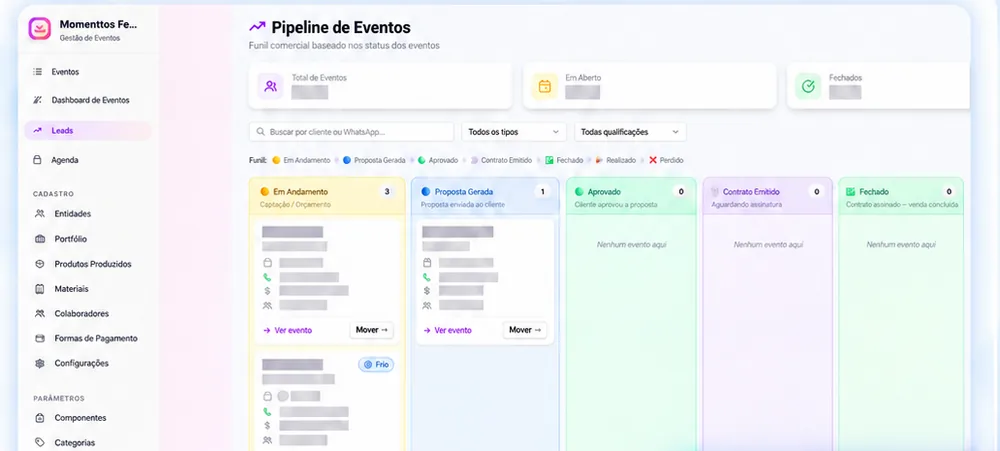Click Perdido in the Funil legend
Viewport: 1000px width, 451px height.
[666, 160]
